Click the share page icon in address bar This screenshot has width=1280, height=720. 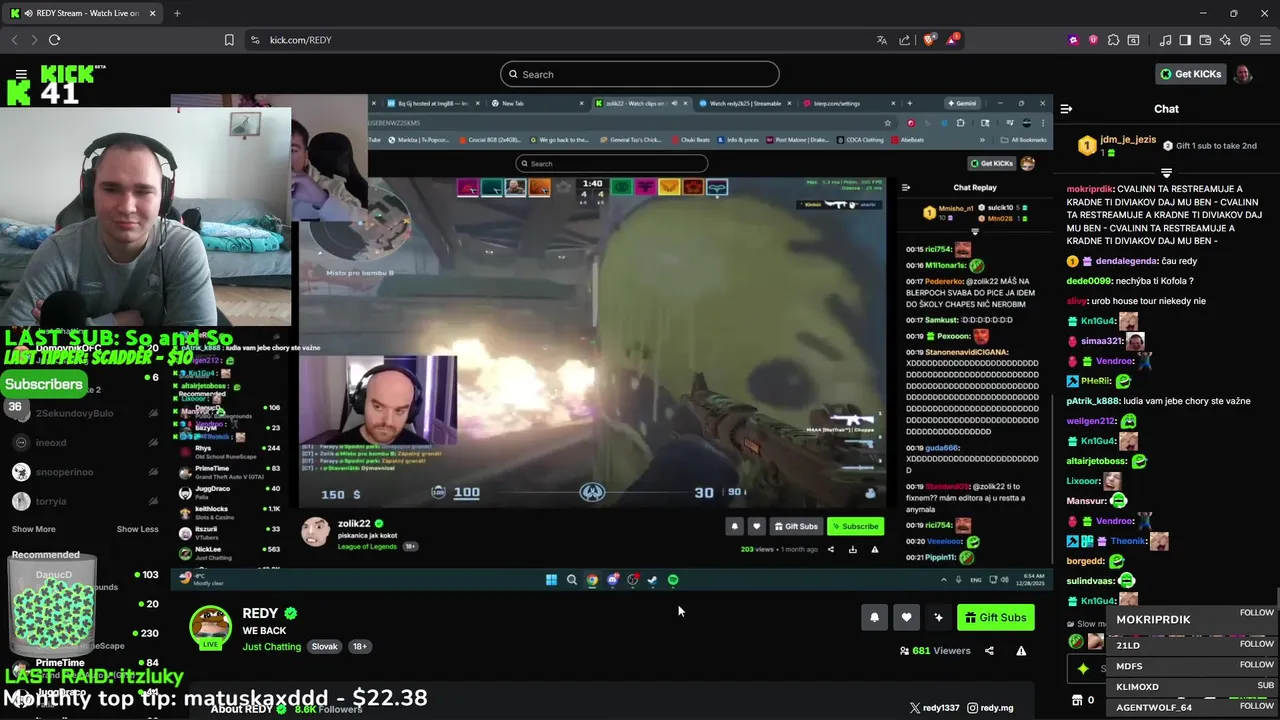pyautogui.click(x=905, y=40)
